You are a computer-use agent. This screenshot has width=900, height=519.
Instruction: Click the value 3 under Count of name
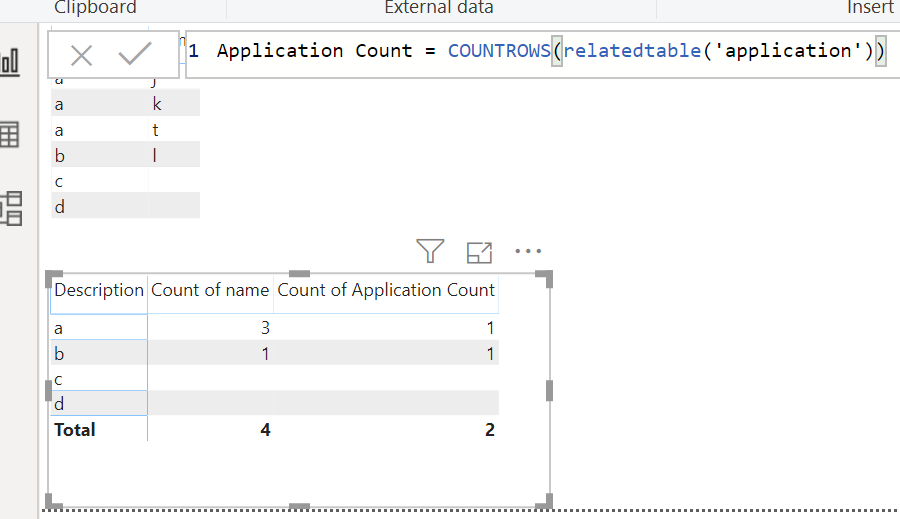tap(265, 328)
